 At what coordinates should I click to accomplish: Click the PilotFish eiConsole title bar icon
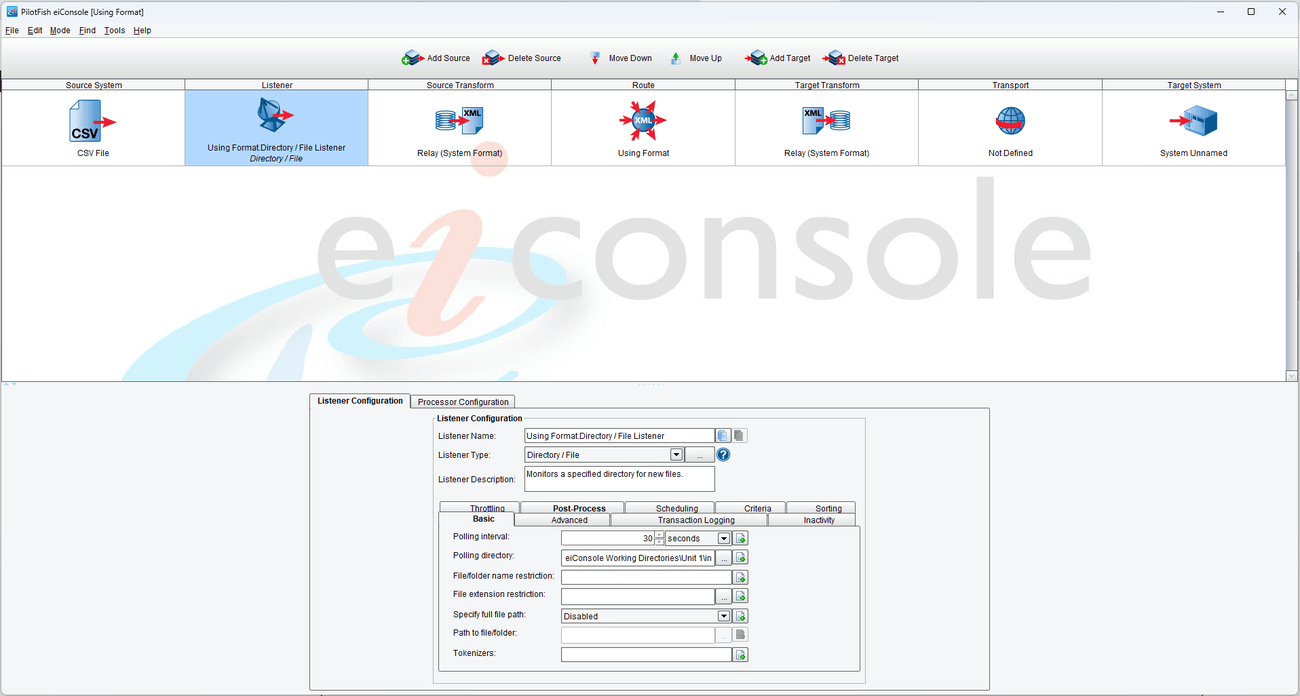pyautogui.click(x=11, y=11)
